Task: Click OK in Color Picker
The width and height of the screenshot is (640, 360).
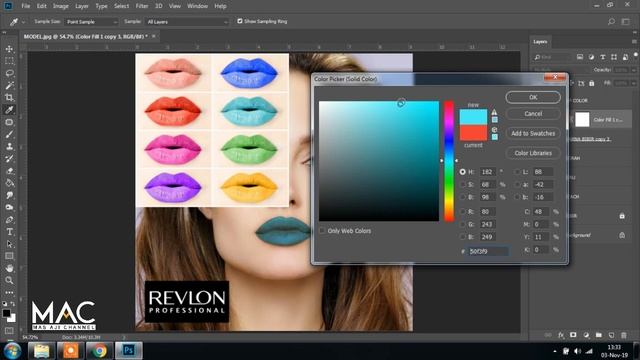Action: click(x=533, y=97)
